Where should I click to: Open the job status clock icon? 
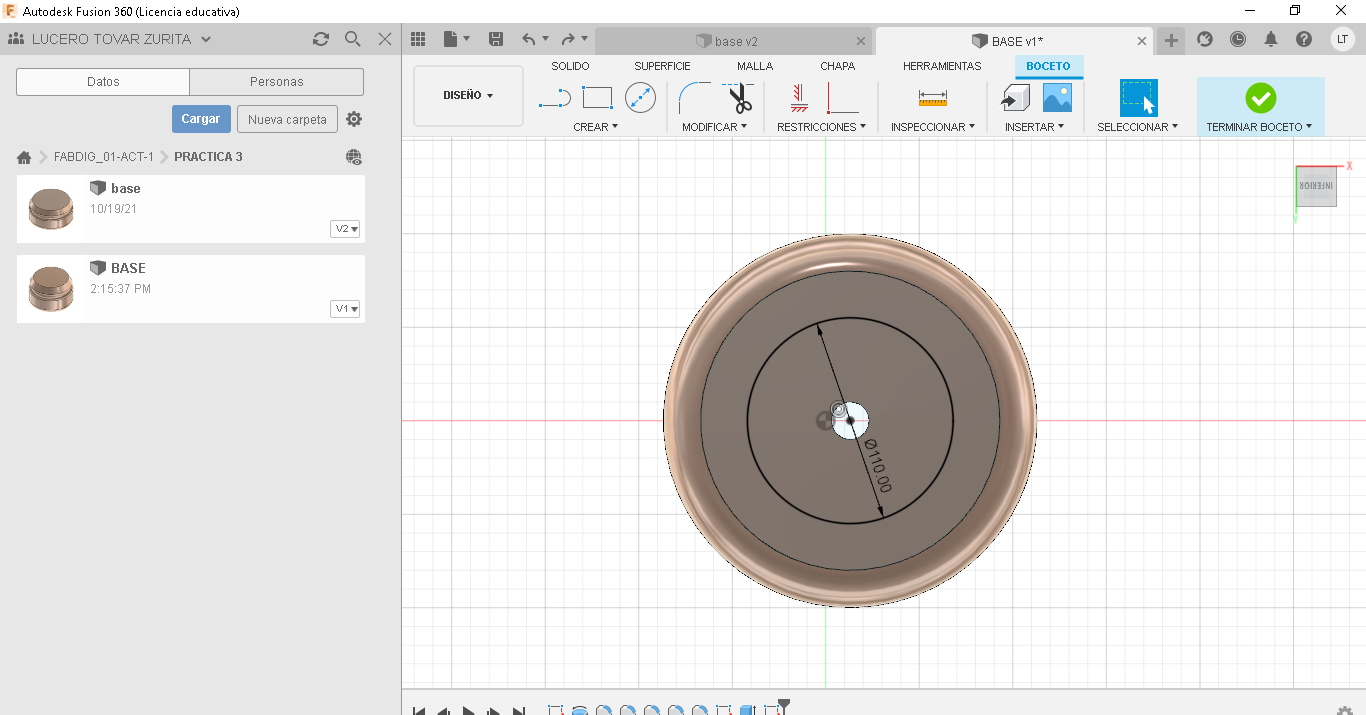(x=1238, y=39)
